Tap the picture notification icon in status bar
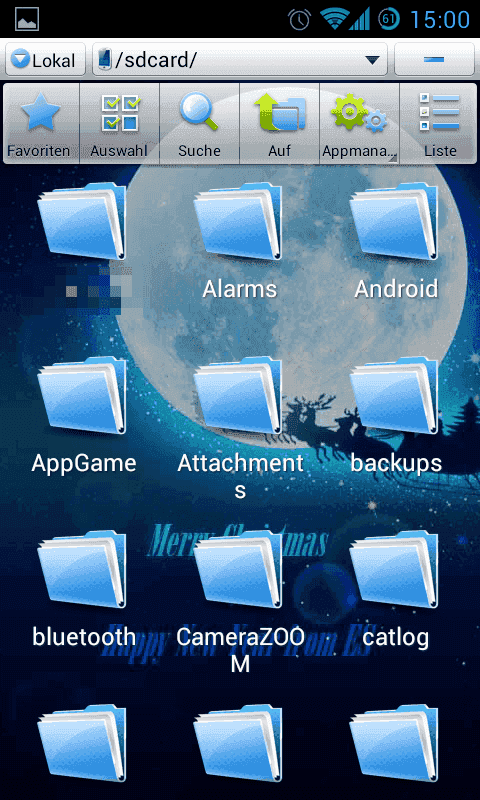Viewport: 480px width, 800px height. click(x=27, y=19)
